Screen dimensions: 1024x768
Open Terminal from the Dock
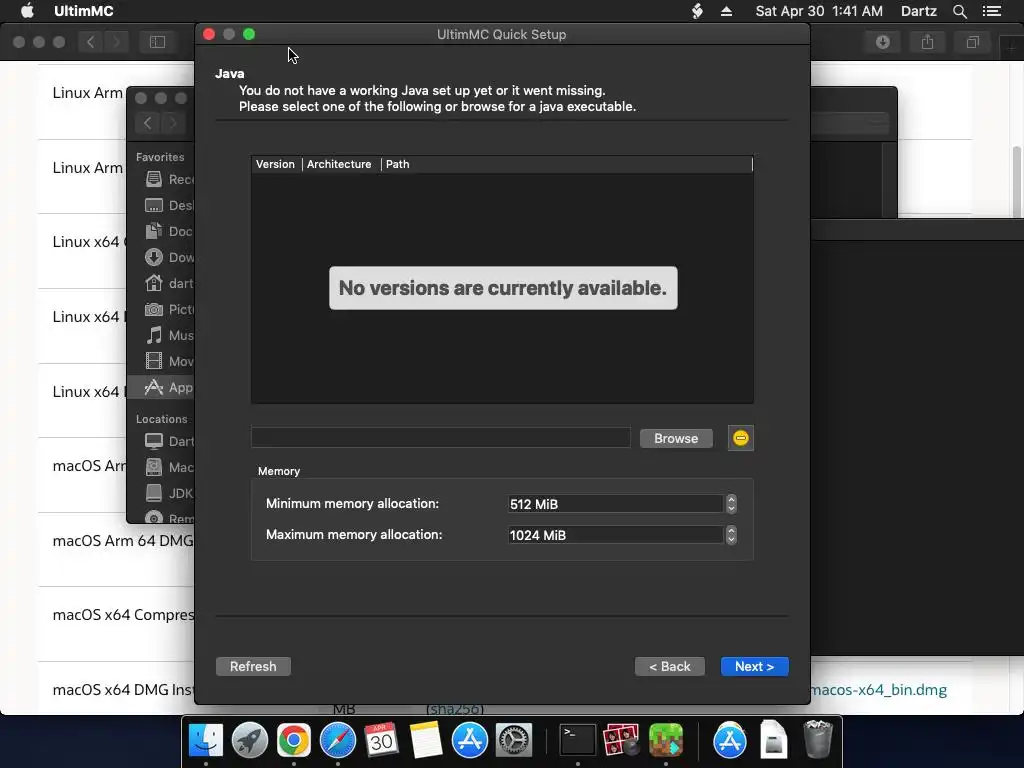coord(578,741)
